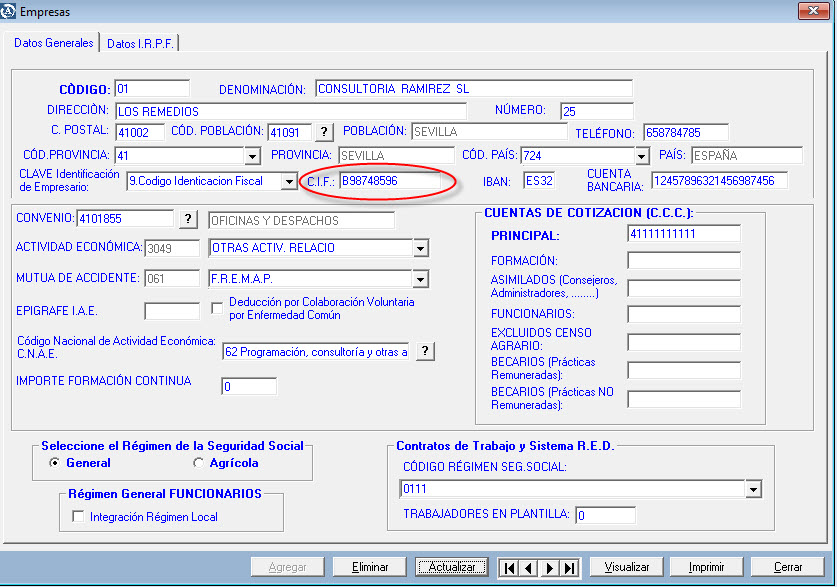Open the Cód. Población lookup question button

tap(324, 132)
